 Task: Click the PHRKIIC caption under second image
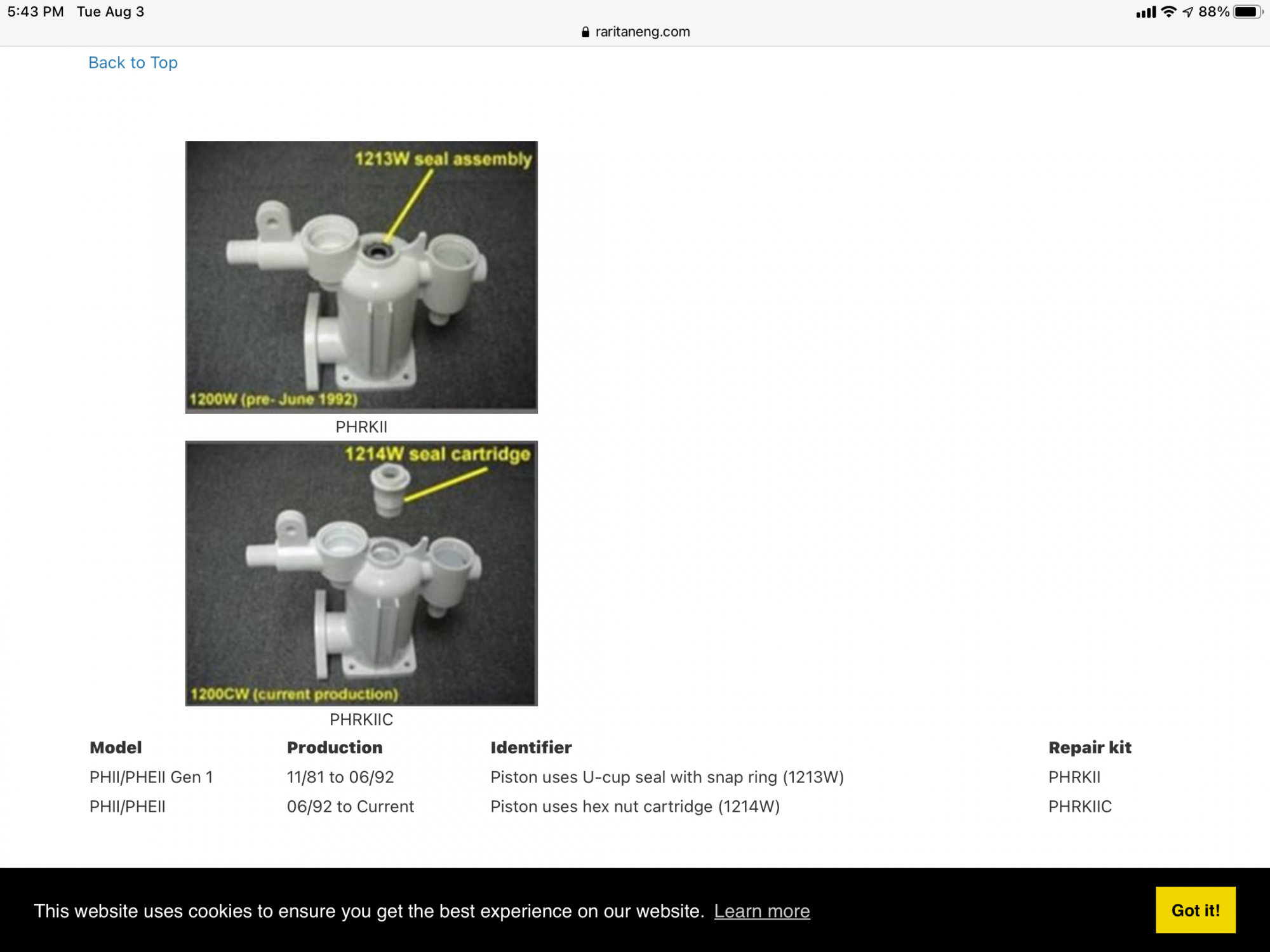[x=361, y=720]
